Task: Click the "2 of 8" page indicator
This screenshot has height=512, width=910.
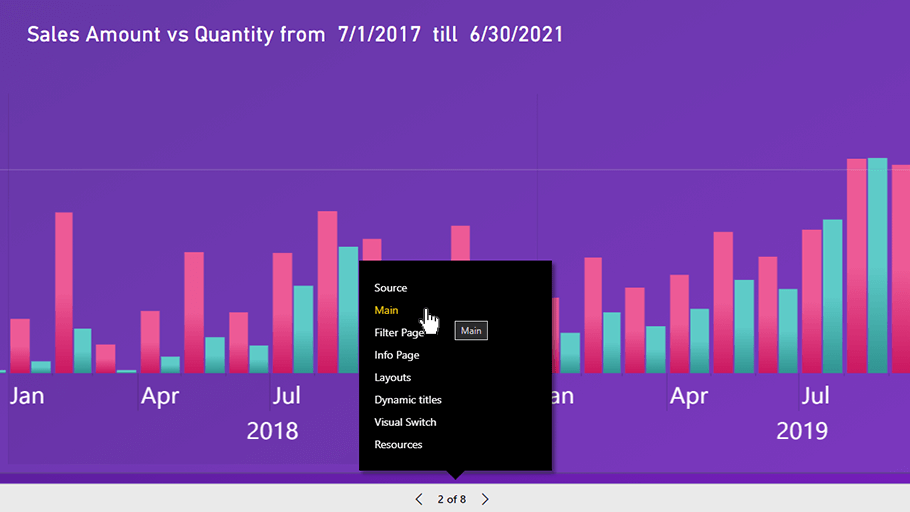Action: coord(451,499)
